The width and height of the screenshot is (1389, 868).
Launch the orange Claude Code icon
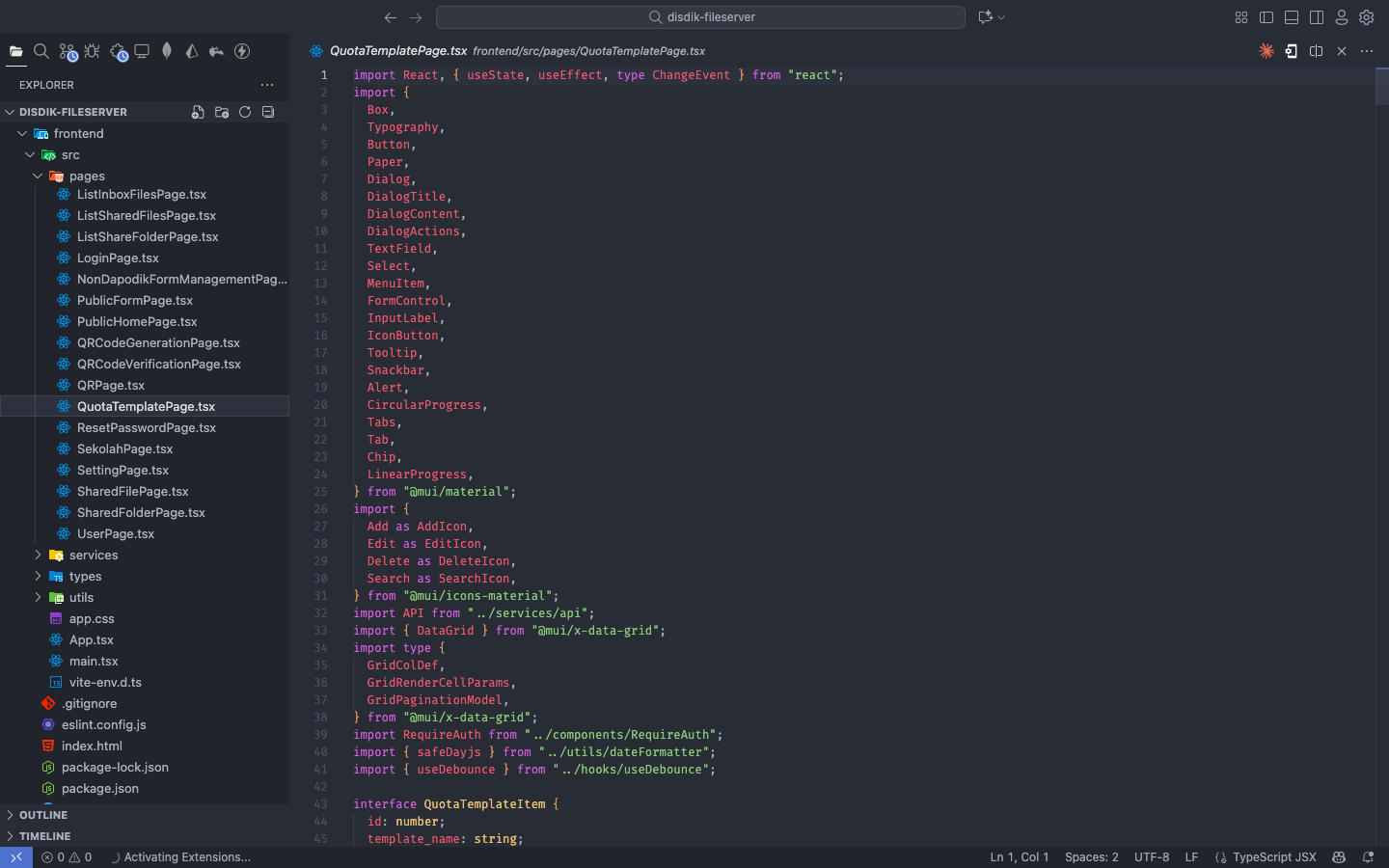click(x=1266, y=51)
